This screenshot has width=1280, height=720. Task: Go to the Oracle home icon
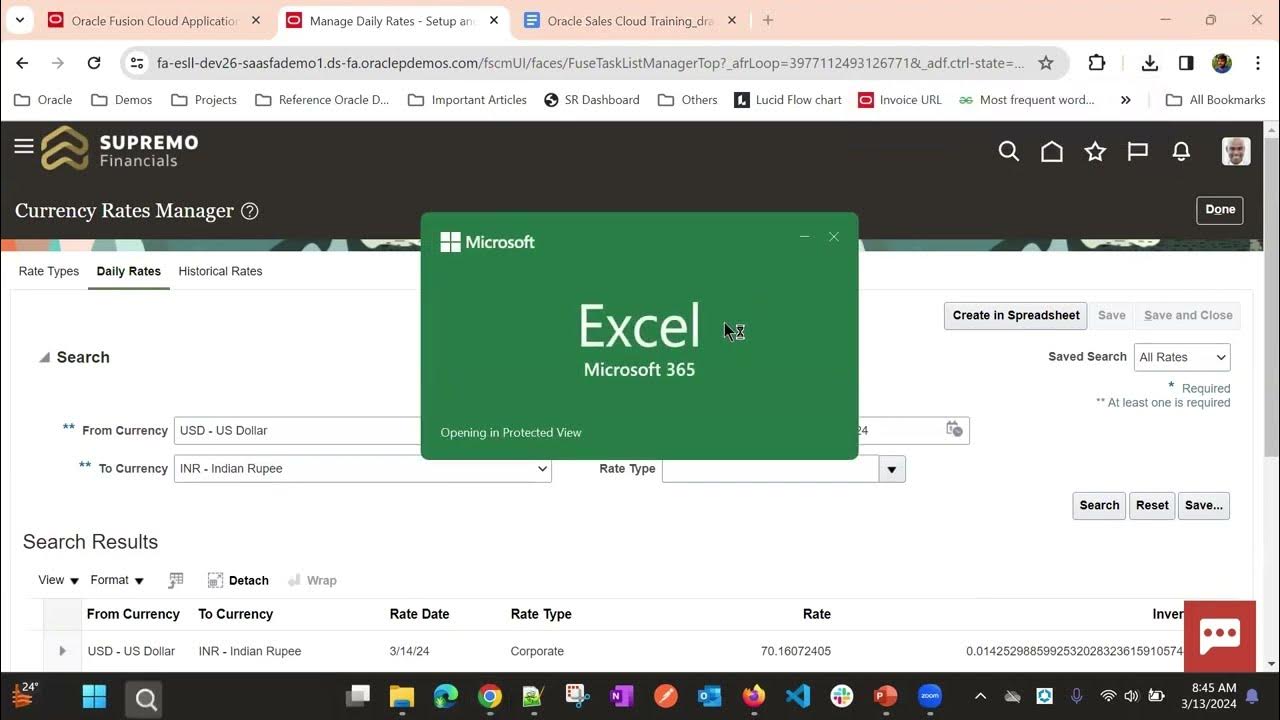(1052, 151)
